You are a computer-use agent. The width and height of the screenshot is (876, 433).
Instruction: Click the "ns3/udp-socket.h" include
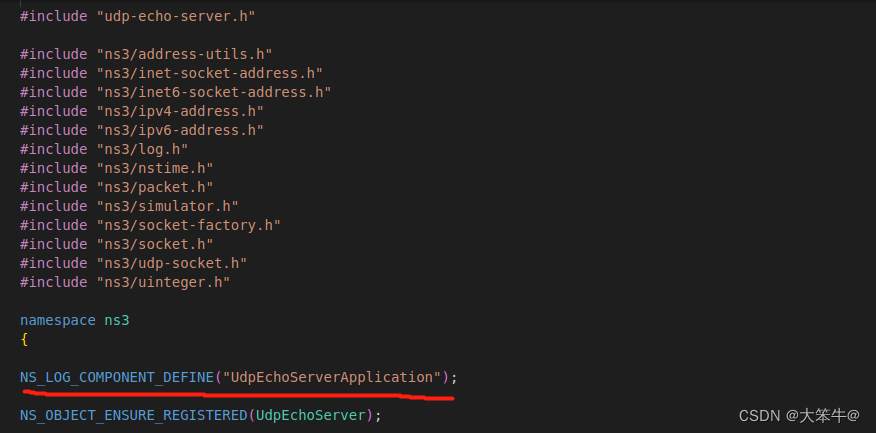coord(172,263)
